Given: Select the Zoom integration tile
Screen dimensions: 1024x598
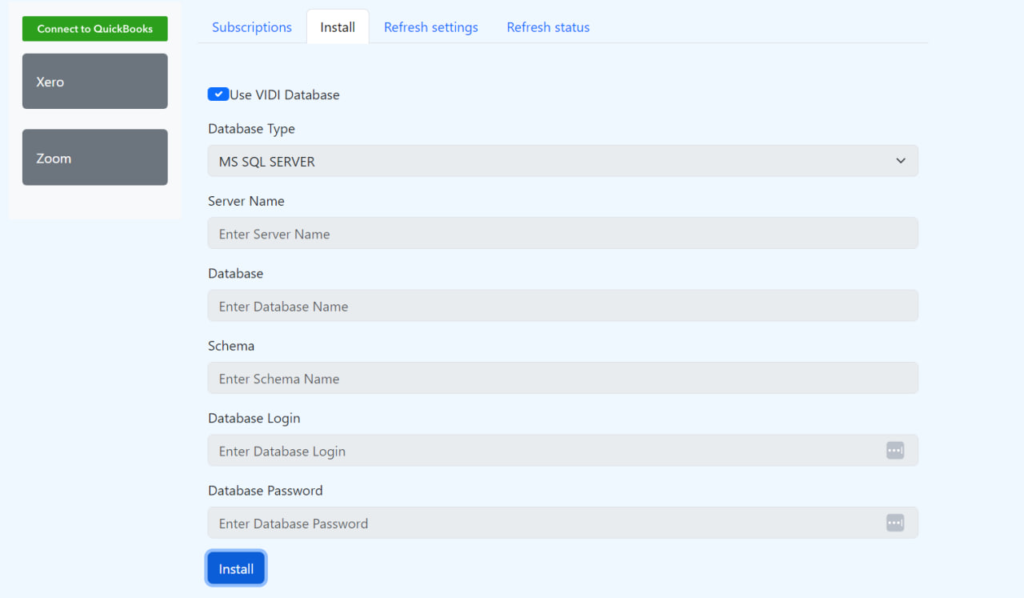Looking at the screenshot, I should (95, 157).
